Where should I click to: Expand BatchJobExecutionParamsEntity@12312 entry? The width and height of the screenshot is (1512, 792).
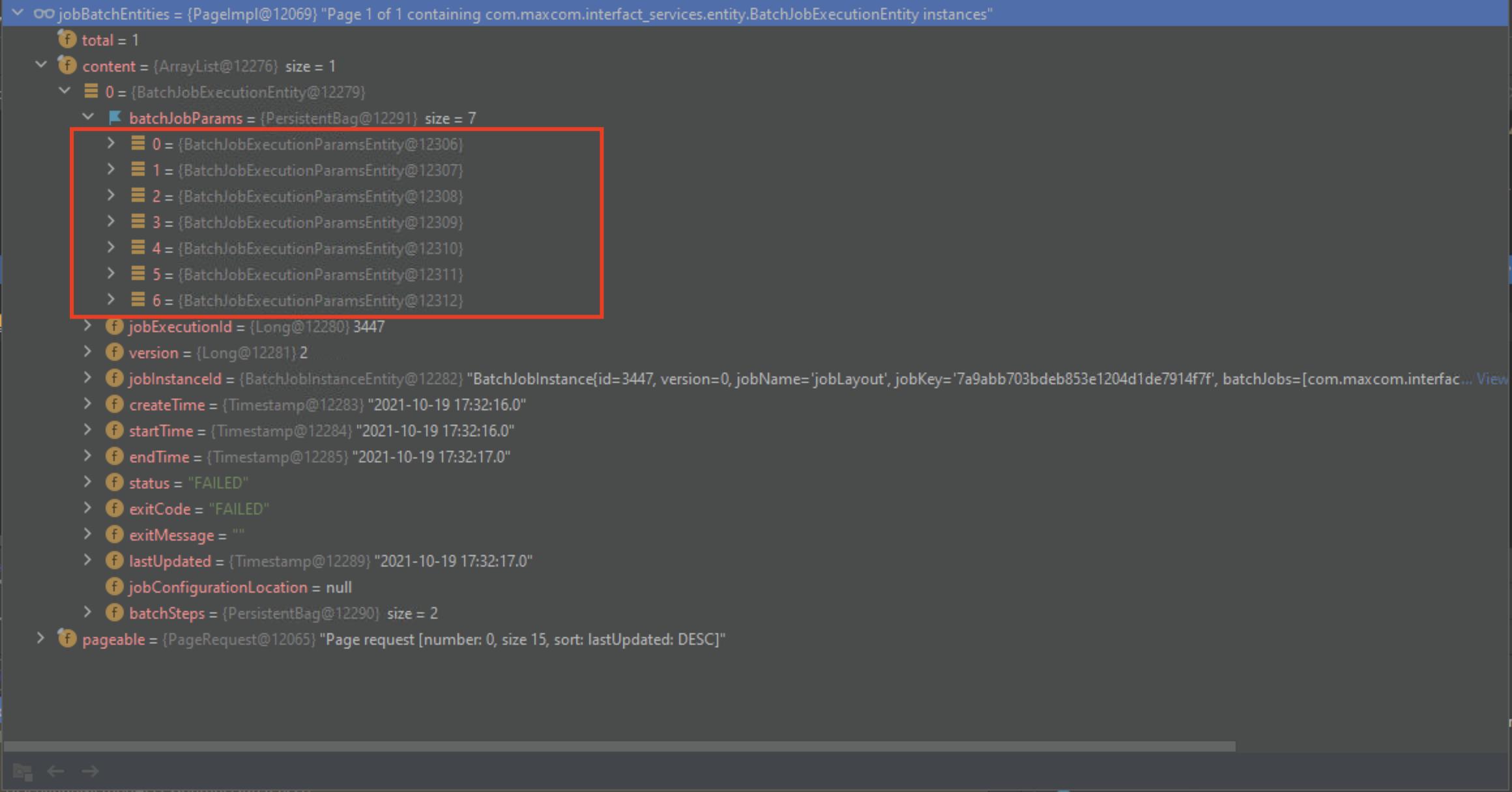click(111, 300)
